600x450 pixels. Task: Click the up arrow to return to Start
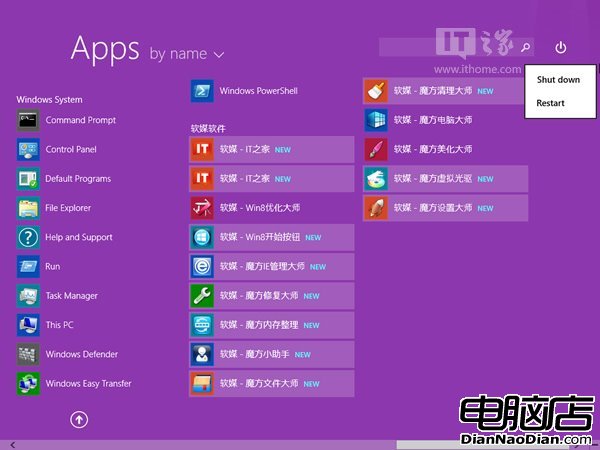79,420
